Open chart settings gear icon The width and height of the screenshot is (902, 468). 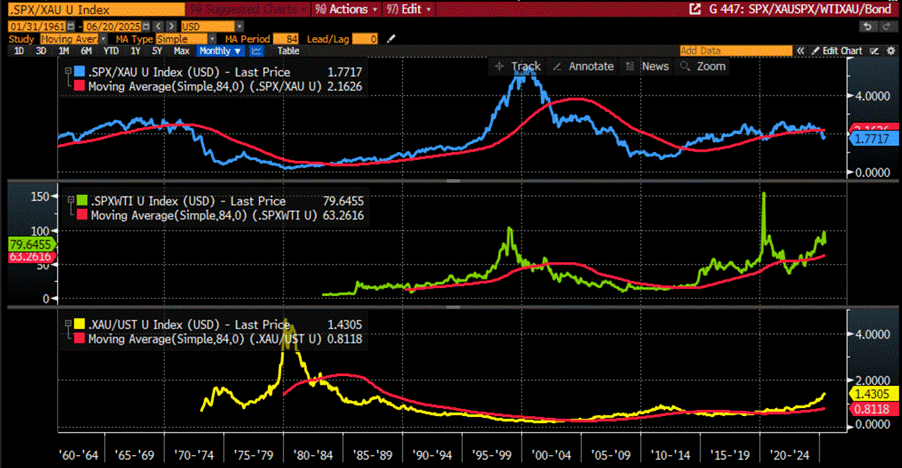(891, 51)
